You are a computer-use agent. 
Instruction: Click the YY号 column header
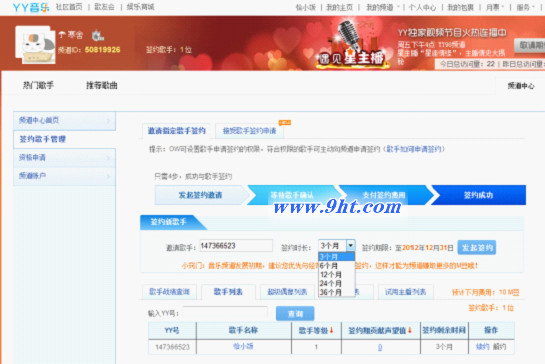pos(172,330)
